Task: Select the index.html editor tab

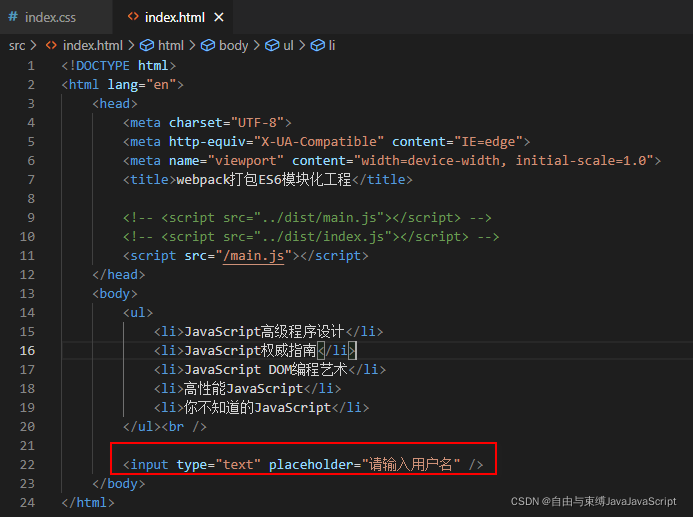Action: point(174,17)
